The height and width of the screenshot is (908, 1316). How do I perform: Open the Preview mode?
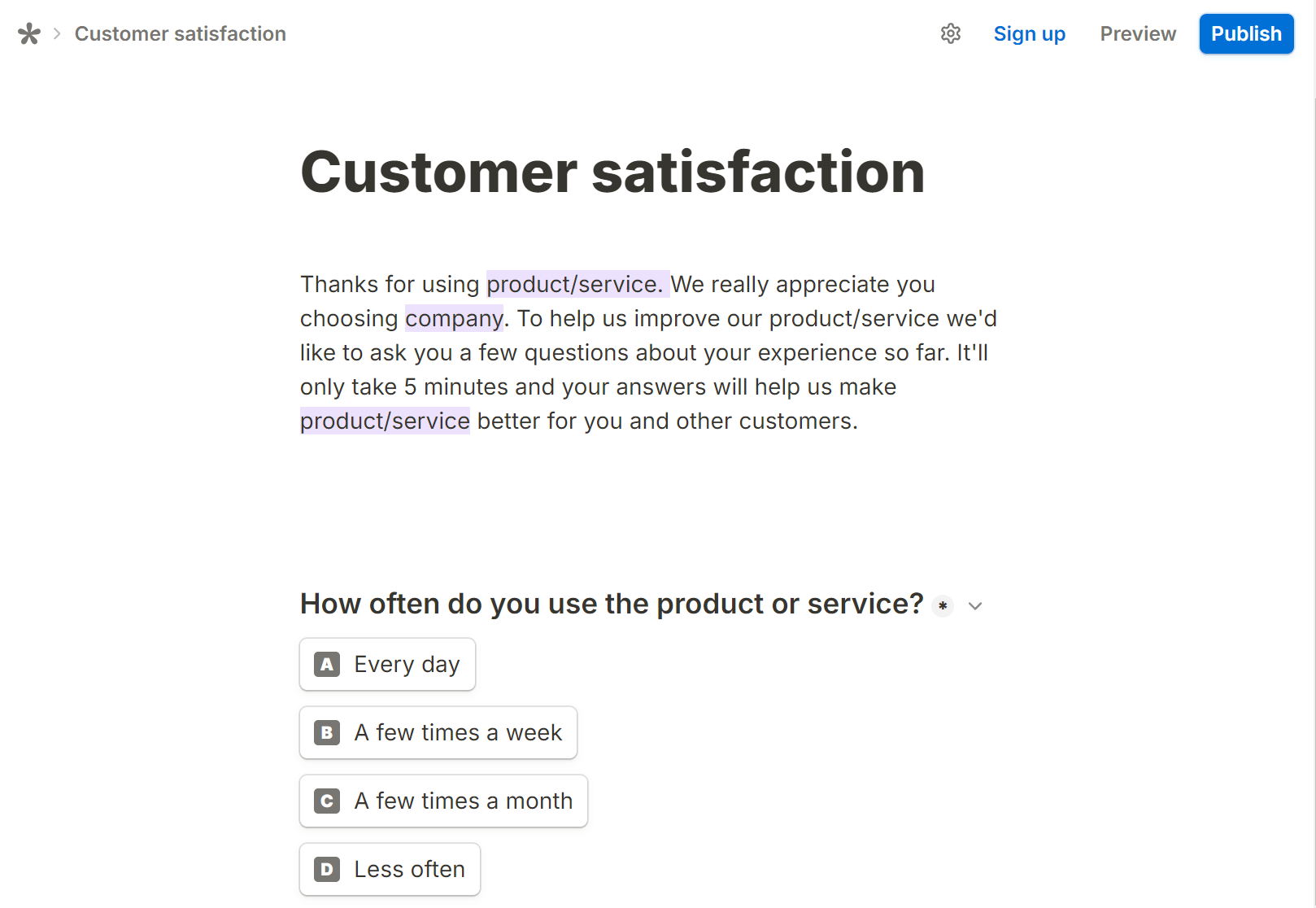(1138, 33)
